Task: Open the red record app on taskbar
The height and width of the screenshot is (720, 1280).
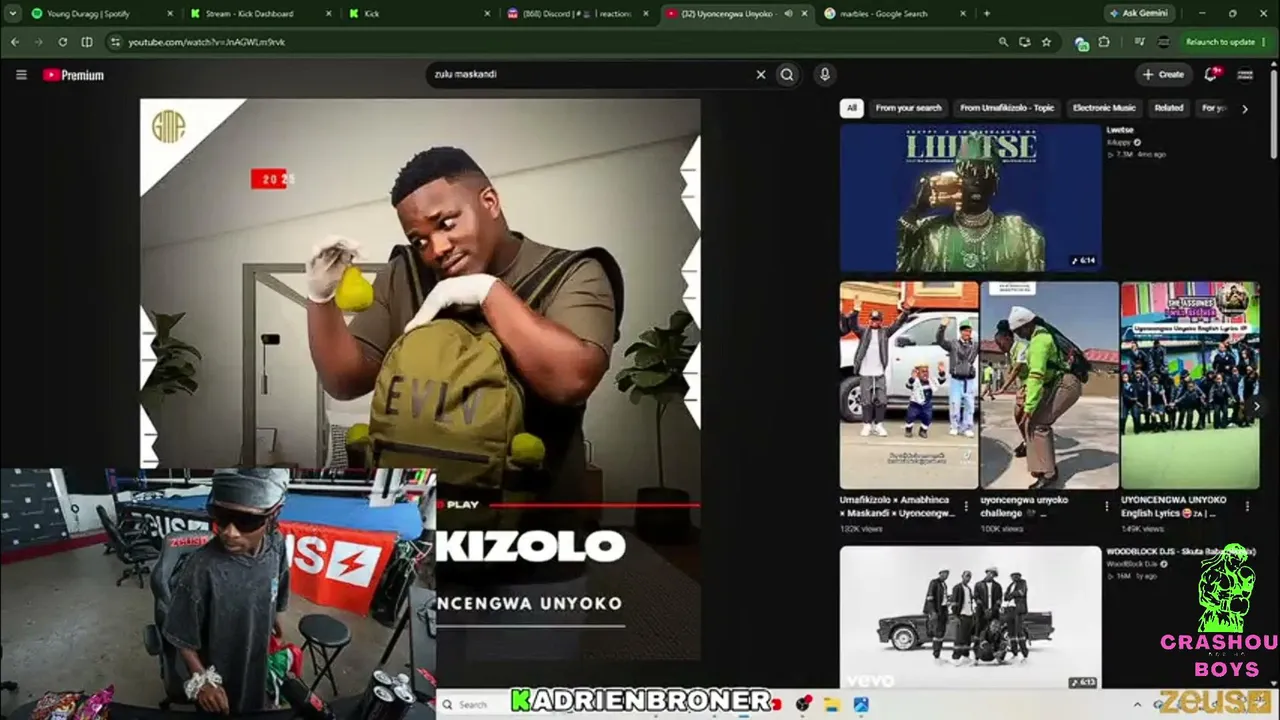Action: coord(803,704)
